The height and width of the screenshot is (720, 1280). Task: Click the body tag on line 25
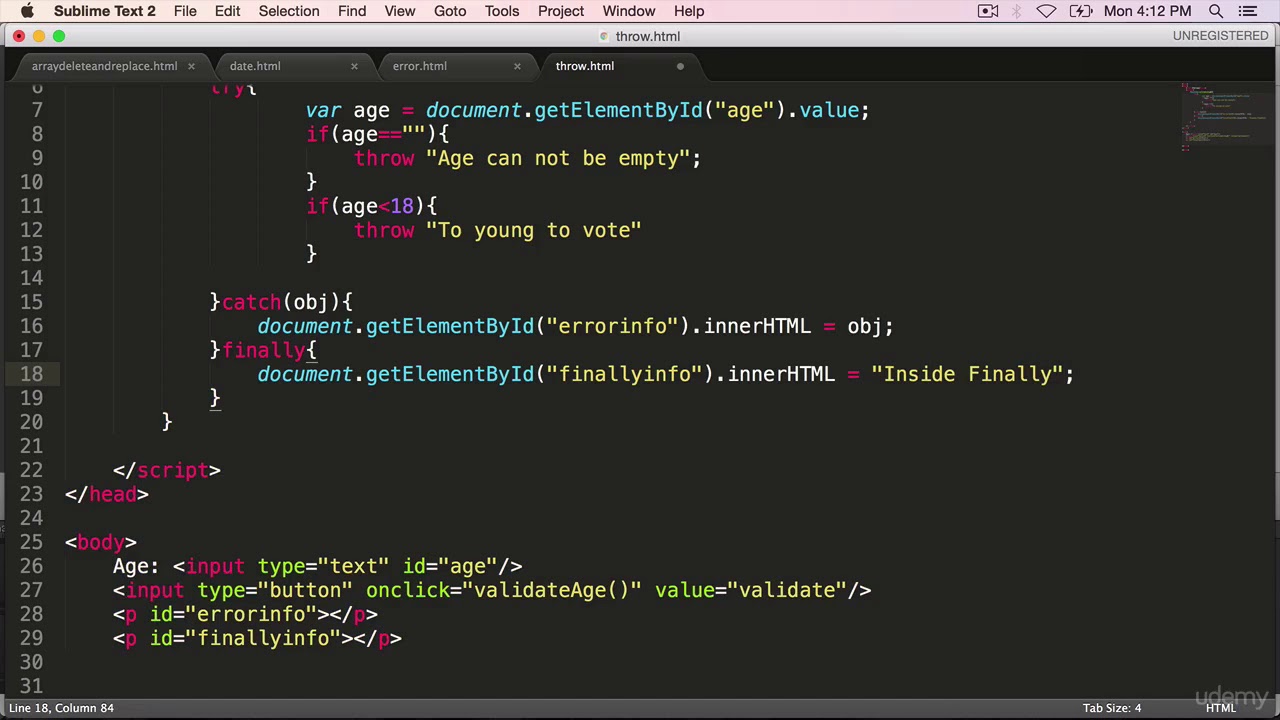click(100, 542)
